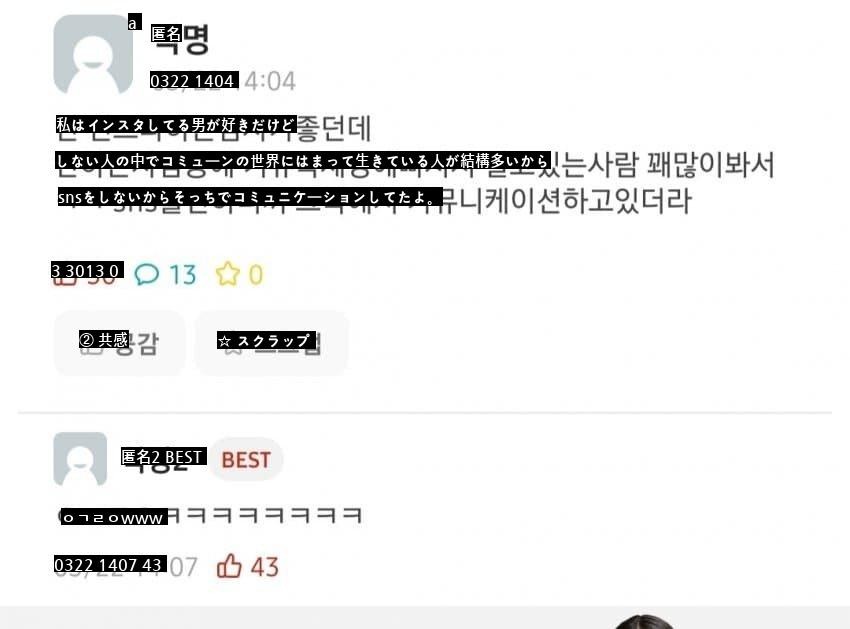Open the partially visible image at bottom
850x629 pixels.
644,622
